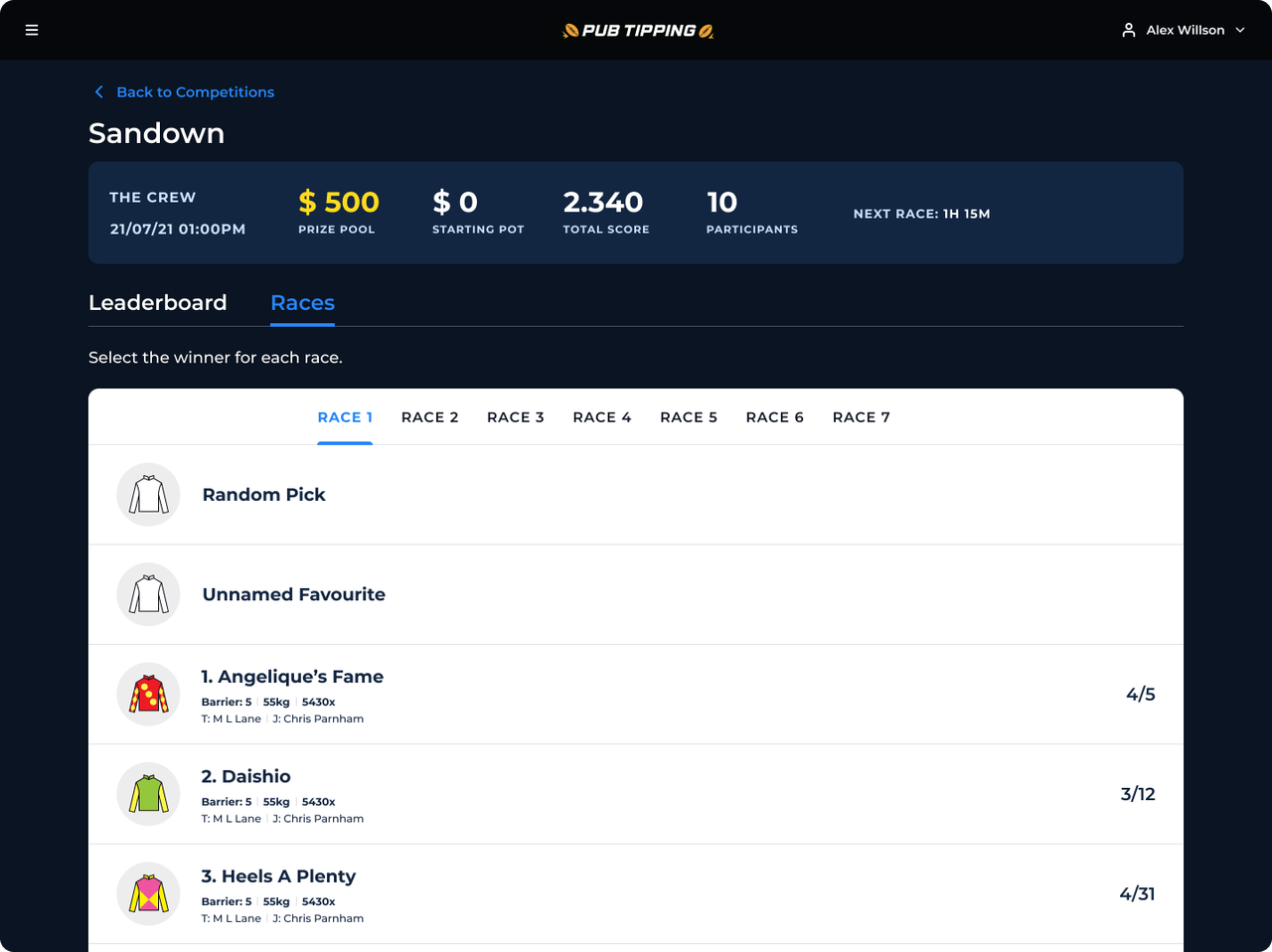Select the Unnamed Favourite jersey icon
The image size is (1272, 952).
148,594
